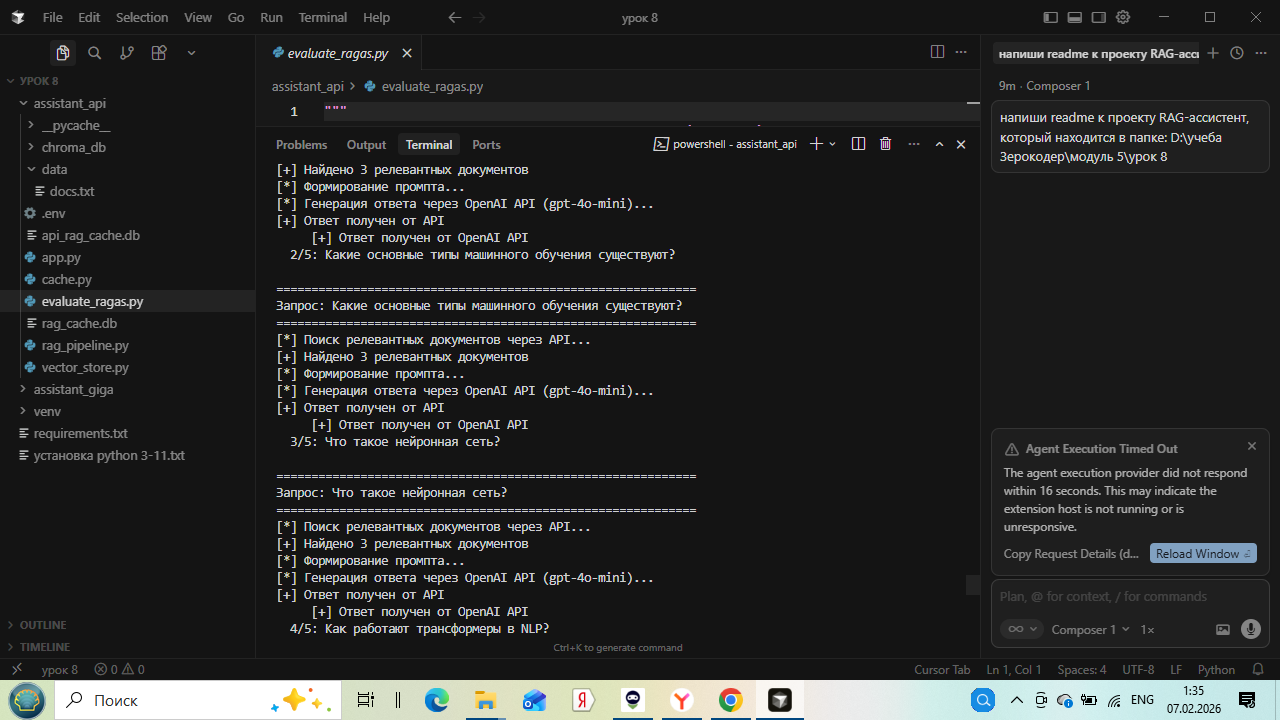Image resolution: width=1280 pixels, height=720 pixels.
Task: Open the Selection menu
Action: 142,17
